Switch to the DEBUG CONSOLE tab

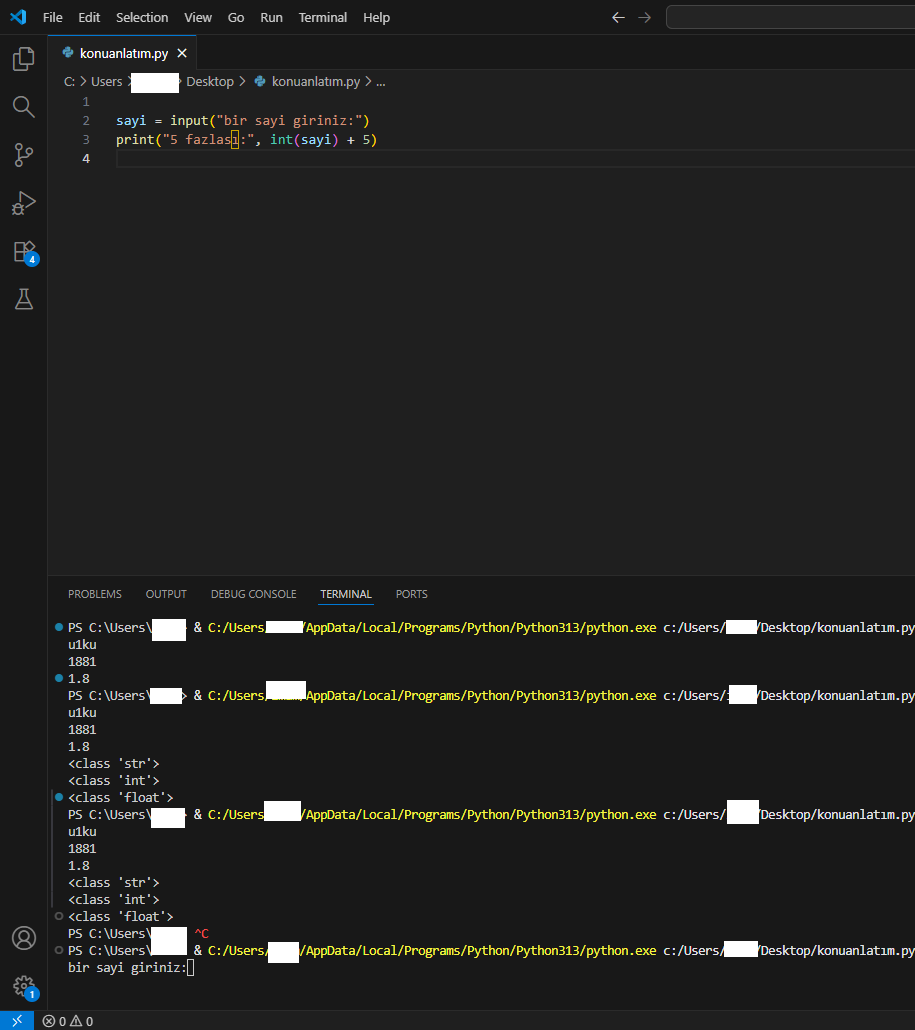pos(254,594)
